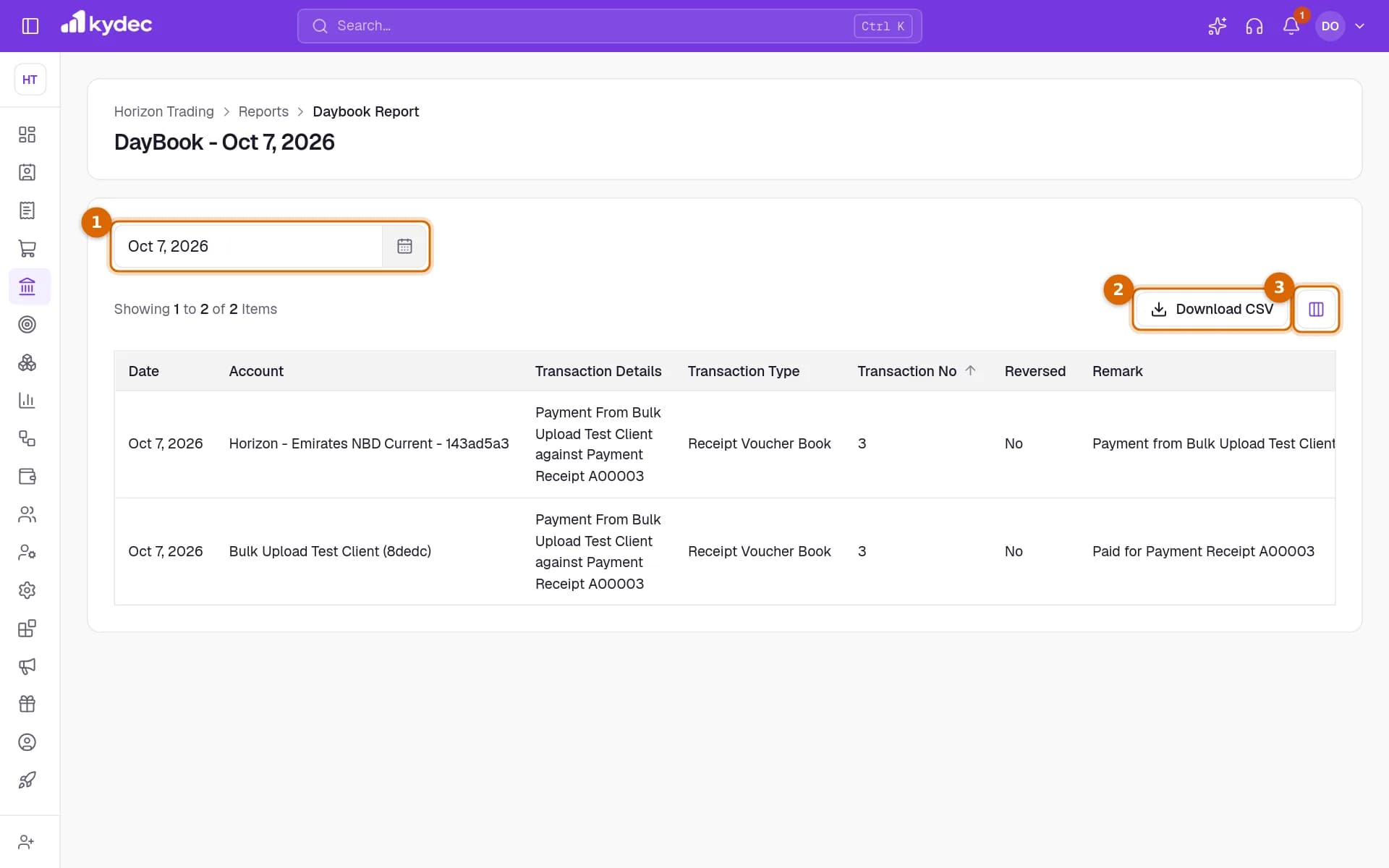Open the dashboard grid icon in sidebar
The image size is (1389, 868).
(x=27, y=135)
